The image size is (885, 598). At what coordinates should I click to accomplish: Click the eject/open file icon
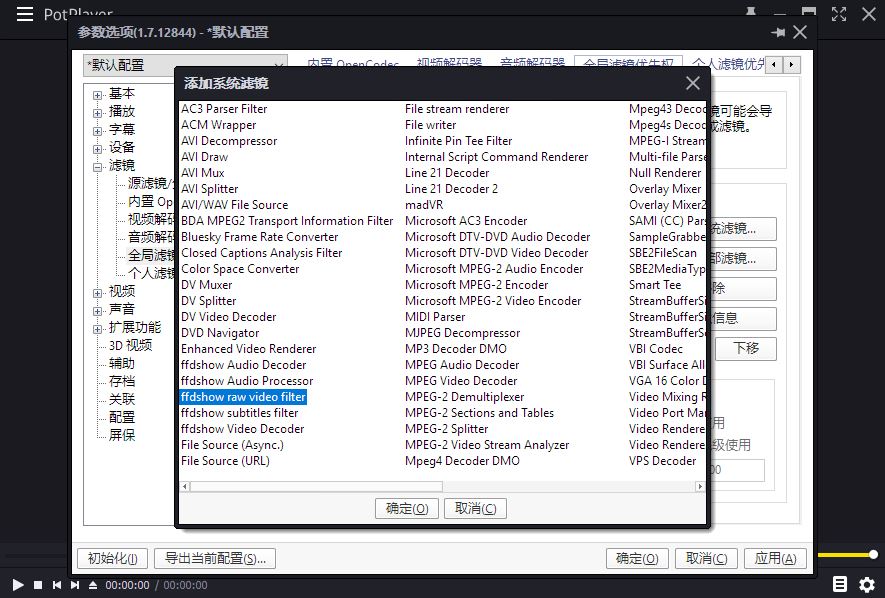(x=93, y=585)
